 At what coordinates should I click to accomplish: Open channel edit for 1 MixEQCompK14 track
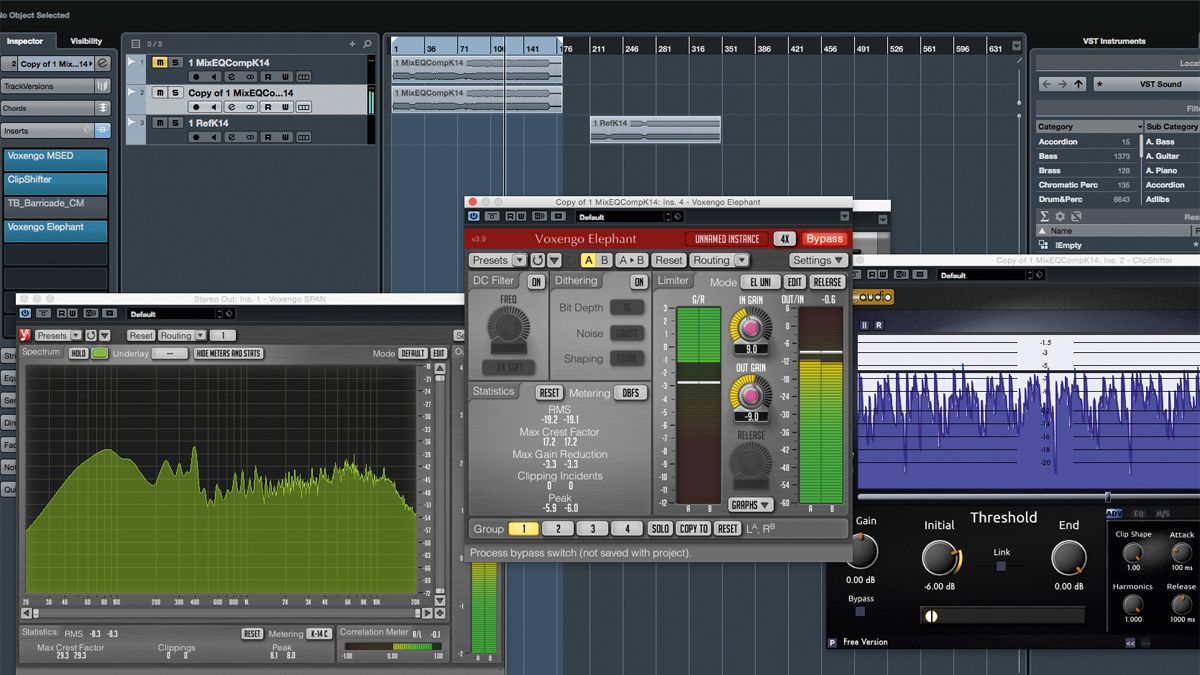pyautogui.click(x=232, y=76)
